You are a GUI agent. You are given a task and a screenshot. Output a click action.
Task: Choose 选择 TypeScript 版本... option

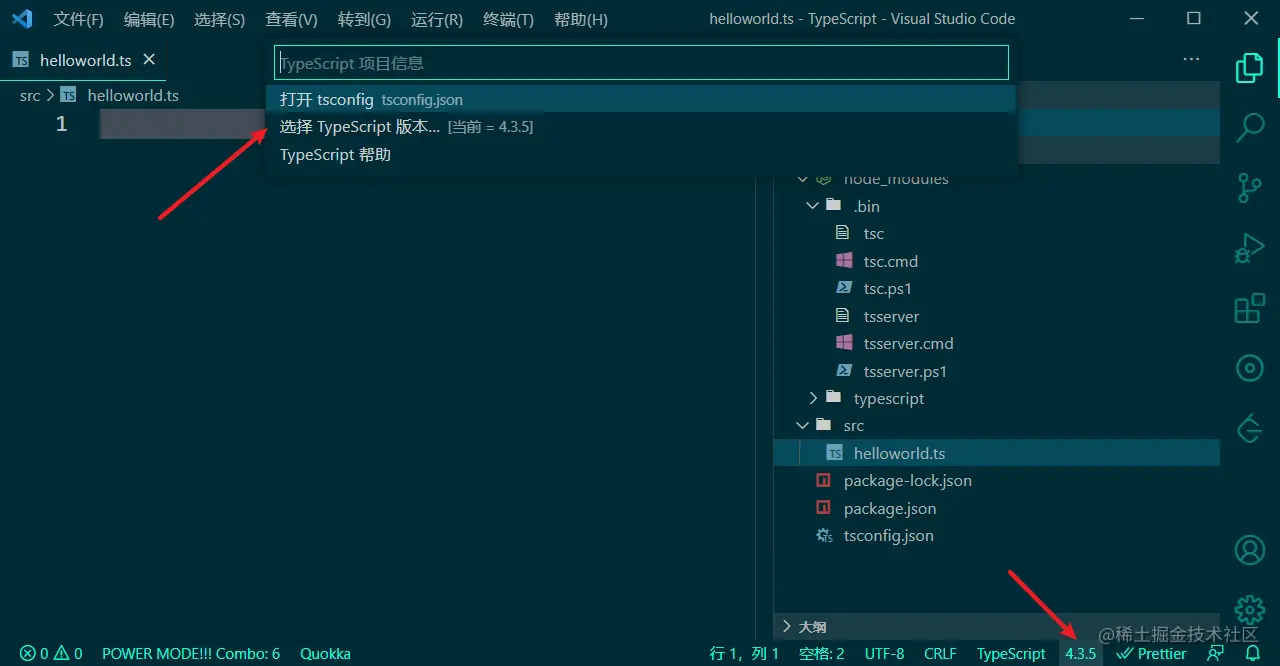pyautogui.click(x=641, y=127)
